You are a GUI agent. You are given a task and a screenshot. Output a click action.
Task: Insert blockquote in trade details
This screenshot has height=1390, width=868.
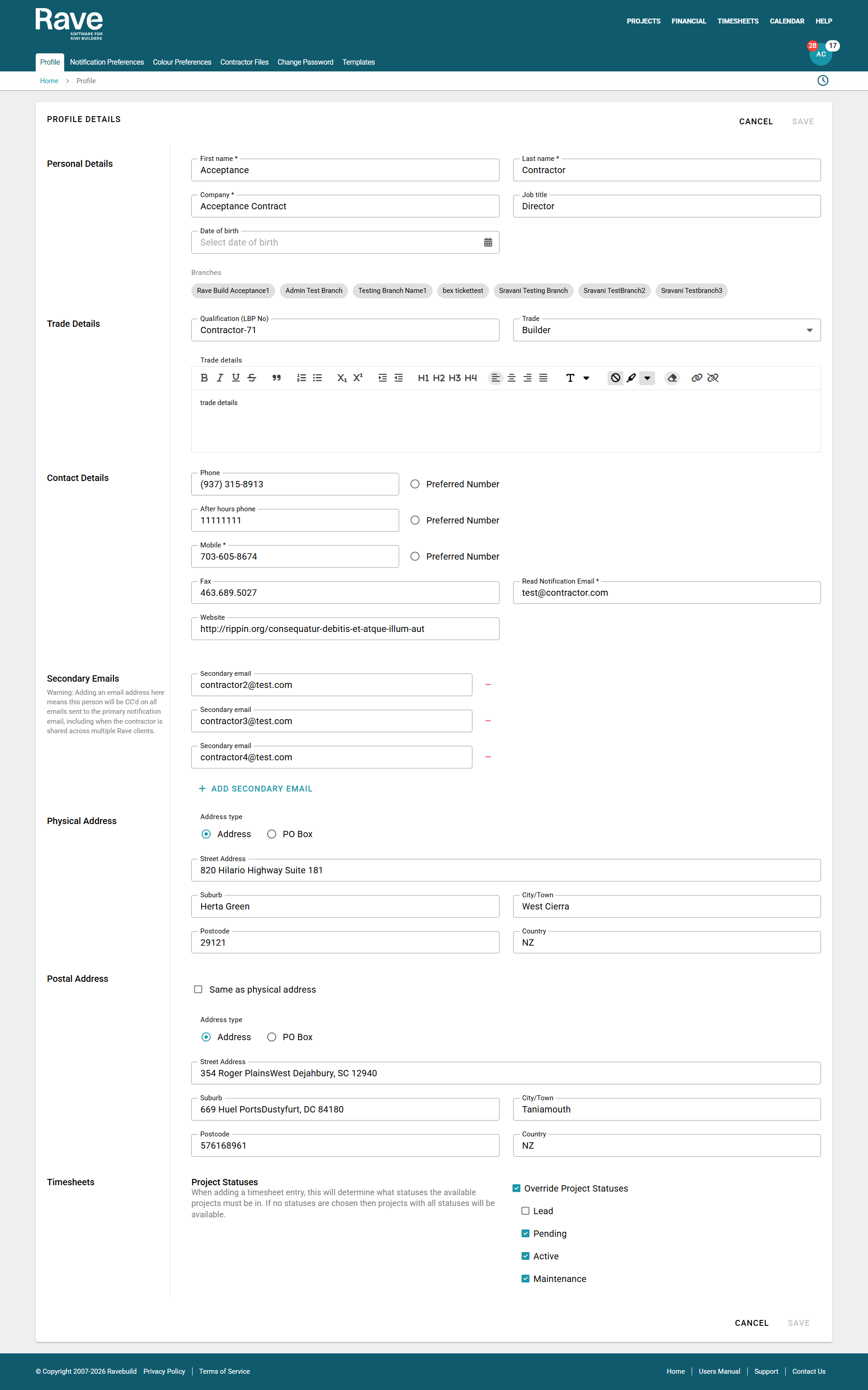276,377
